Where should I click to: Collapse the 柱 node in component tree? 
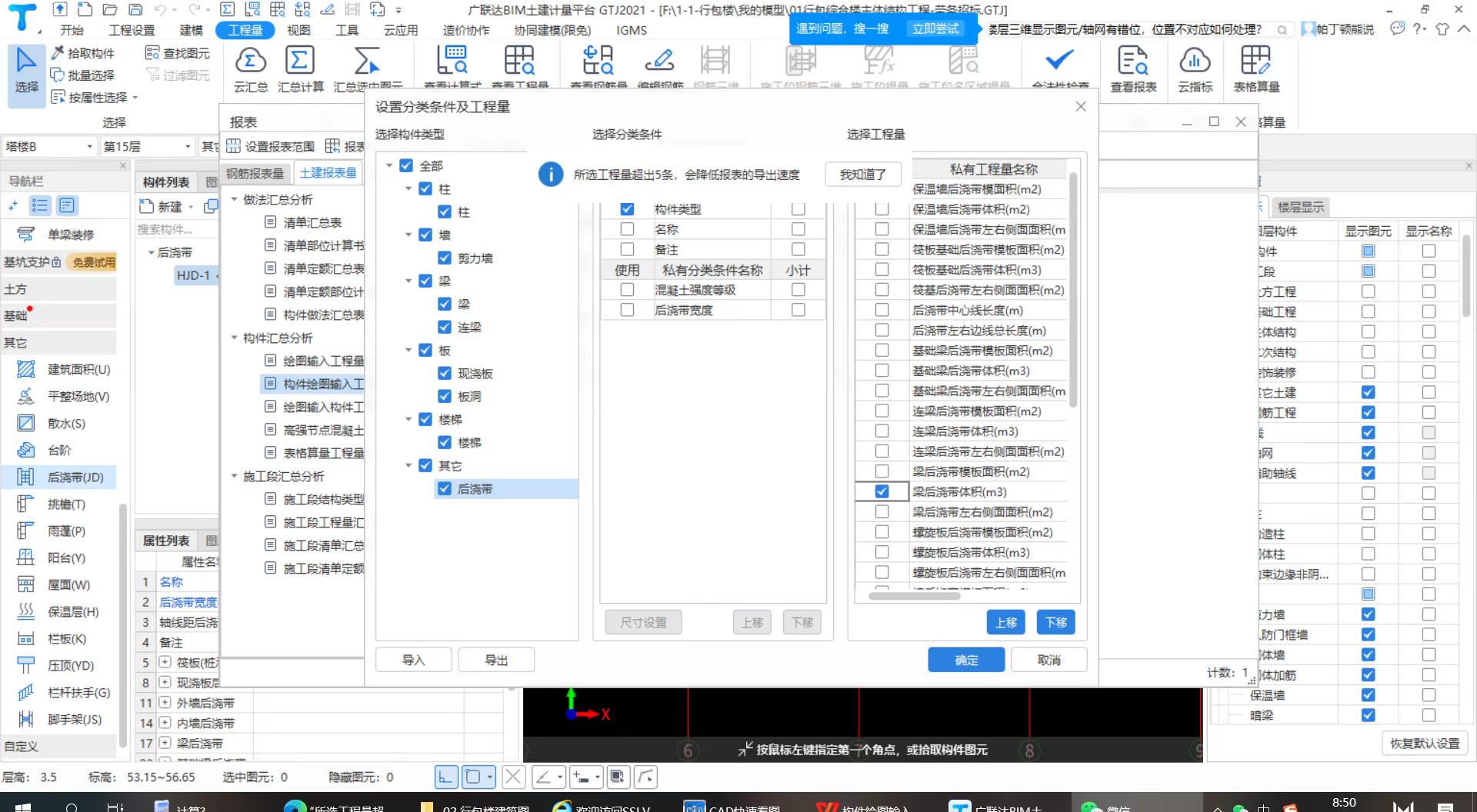click(408, 188)
